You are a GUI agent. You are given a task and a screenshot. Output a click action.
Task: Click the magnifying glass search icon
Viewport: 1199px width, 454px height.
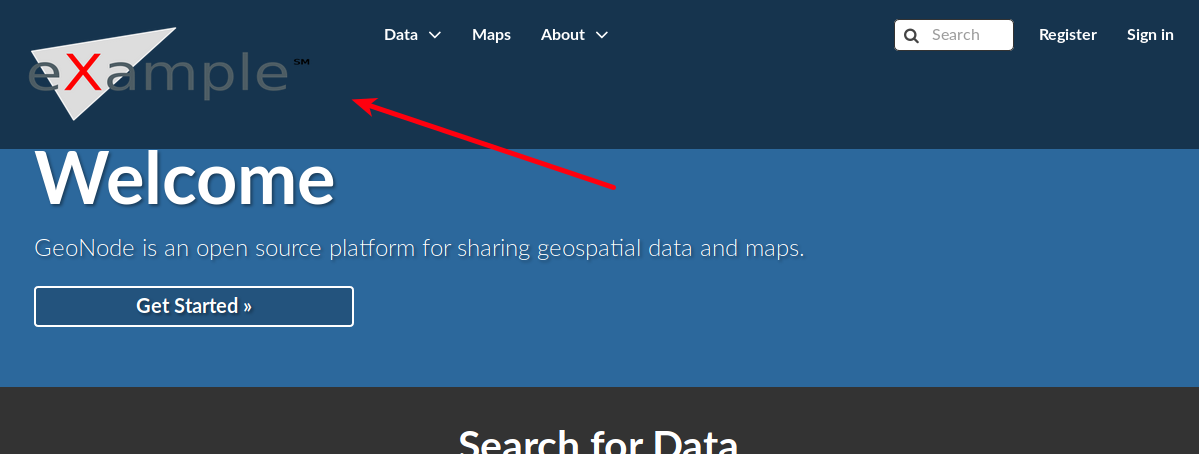click(x=911, y=35)
